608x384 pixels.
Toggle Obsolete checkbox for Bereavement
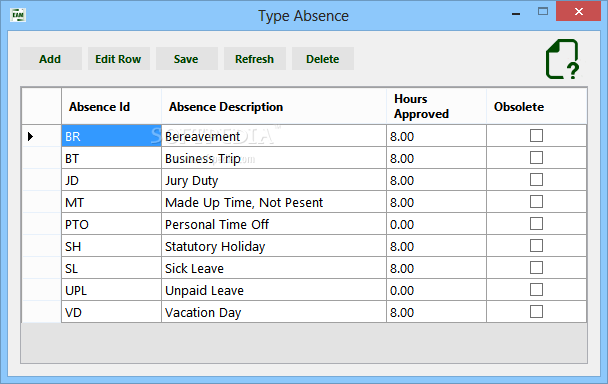click(x=536, y=136)
